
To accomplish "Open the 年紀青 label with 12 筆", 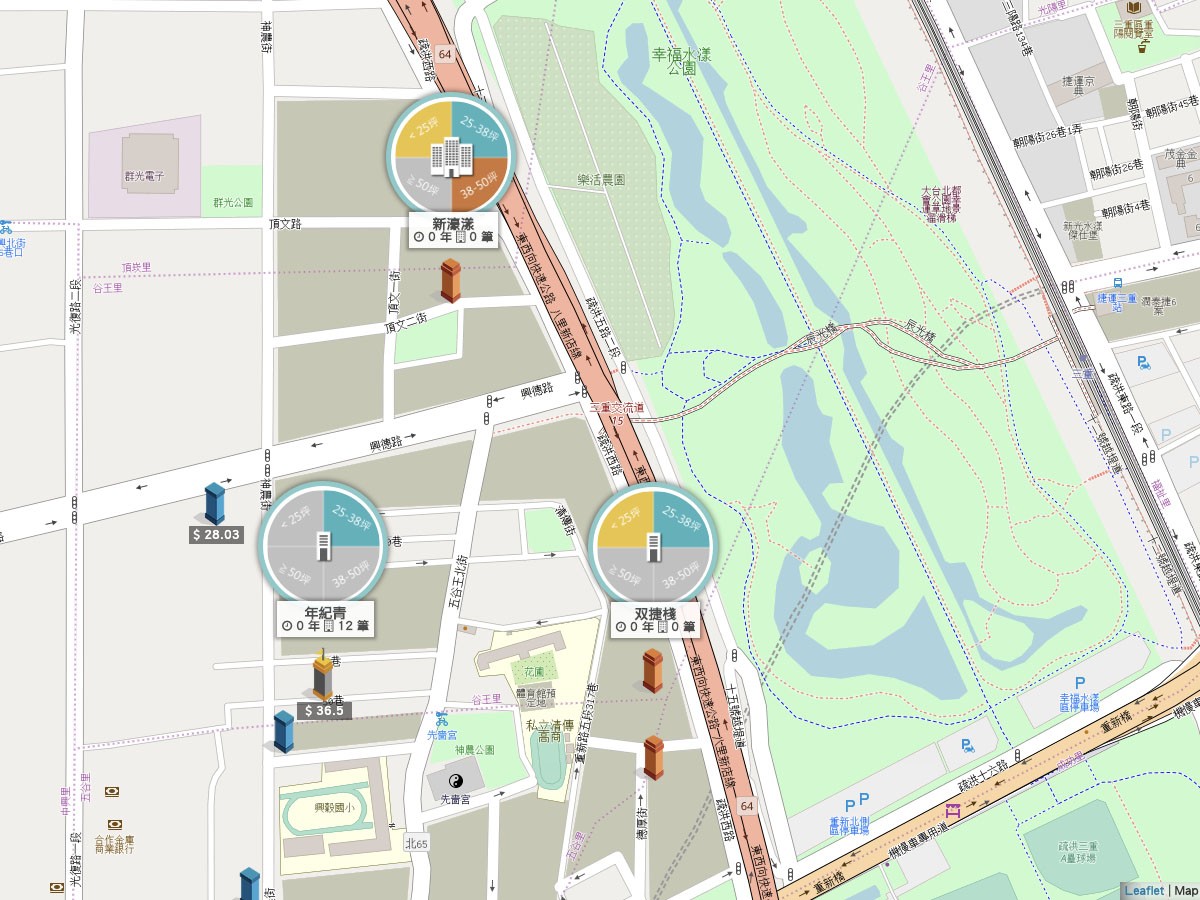I will point(326,619).
